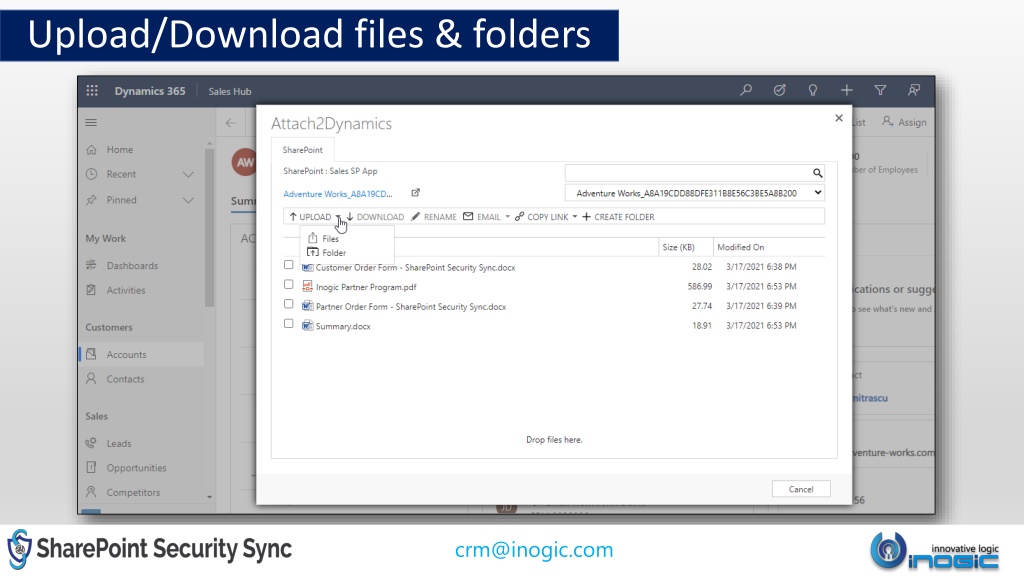Select the SharePoint tab
The height and width of the screenshot is (576, 1024).
point(302,150)
